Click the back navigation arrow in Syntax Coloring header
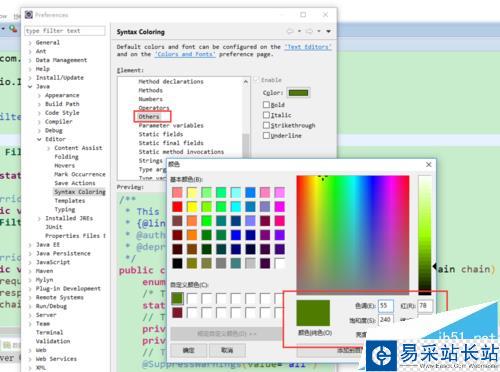500x372 pixels. tap(290, 31)
